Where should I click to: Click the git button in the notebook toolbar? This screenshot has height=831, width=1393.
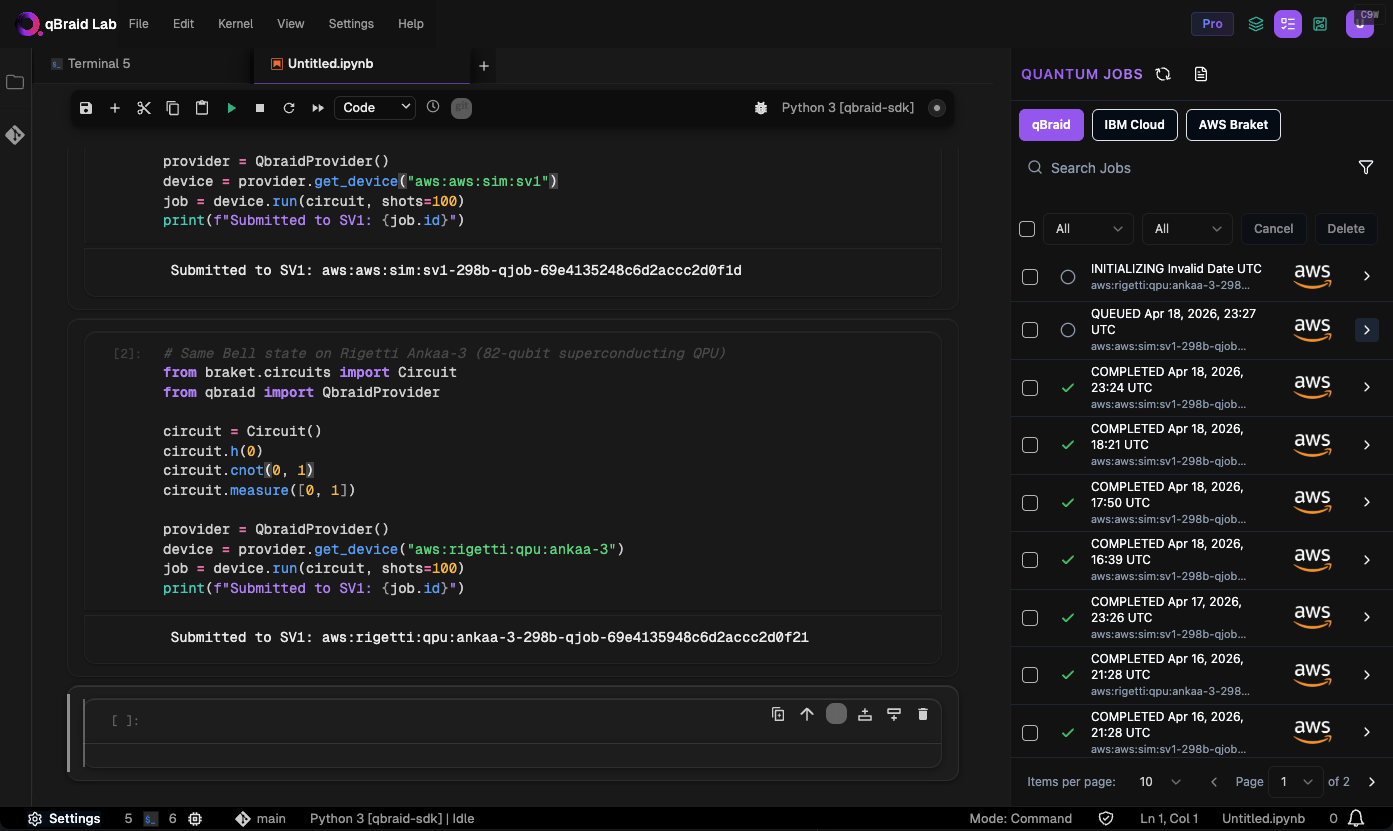click(x=461, y=107)
